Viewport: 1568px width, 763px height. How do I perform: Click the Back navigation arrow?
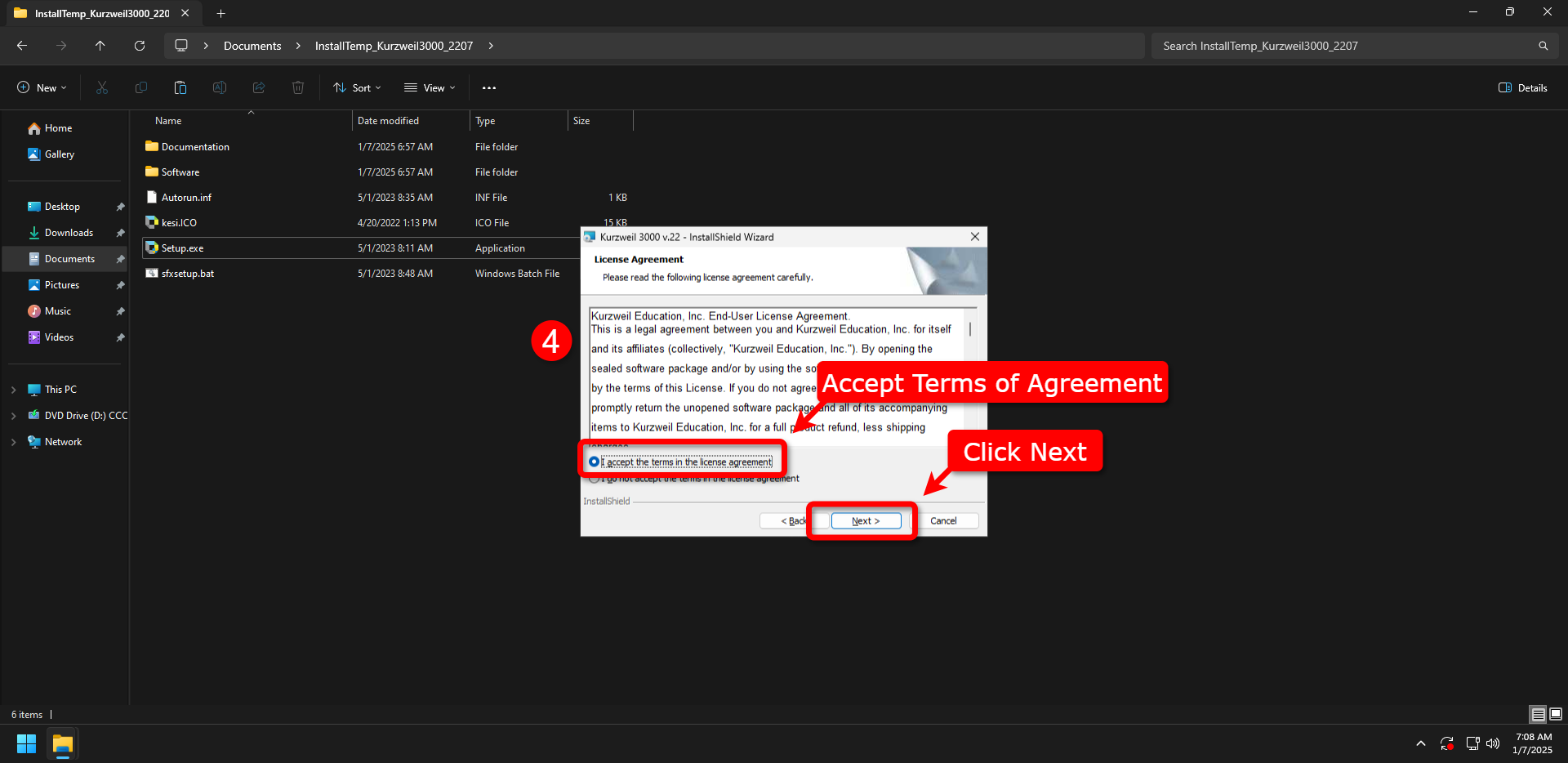click(x=22, y=46)
